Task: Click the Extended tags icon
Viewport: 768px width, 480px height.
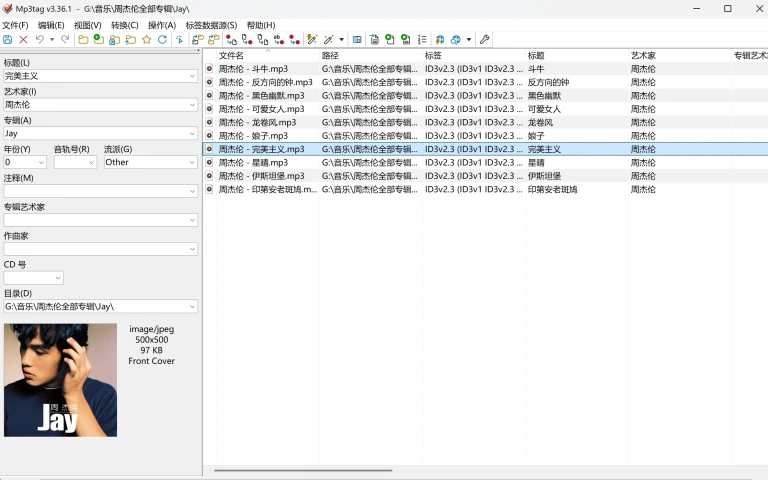Action: point(357,40)
